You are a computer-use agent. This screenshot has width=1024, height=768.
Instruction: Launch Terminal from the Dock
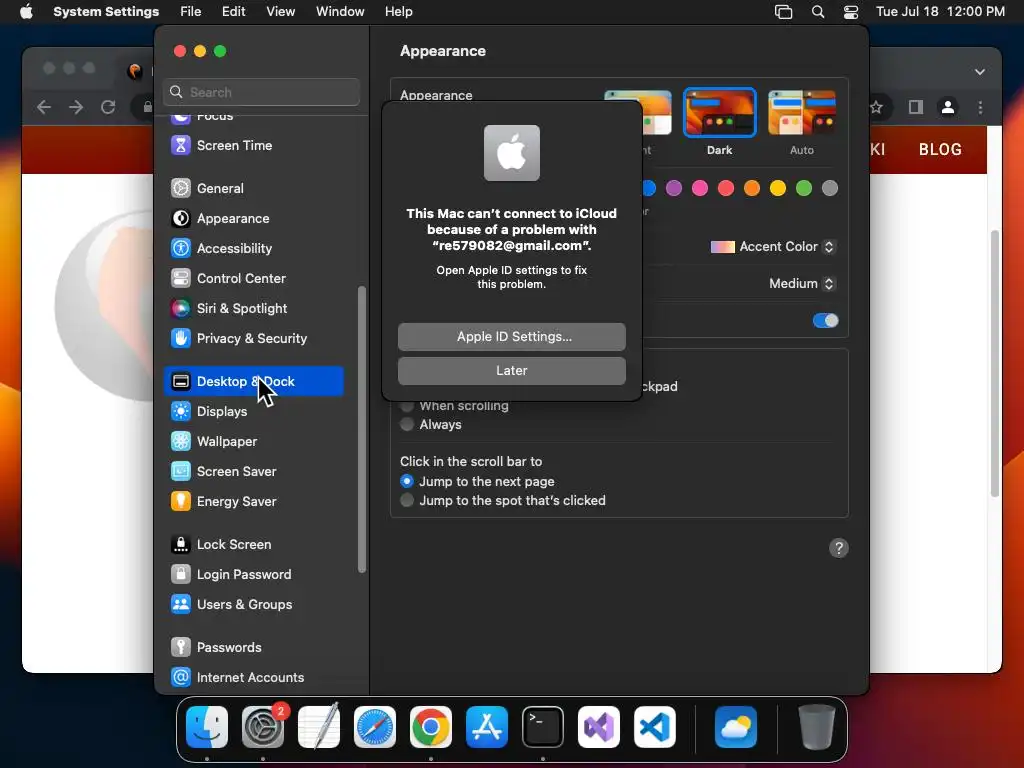[x=543, y=727]
